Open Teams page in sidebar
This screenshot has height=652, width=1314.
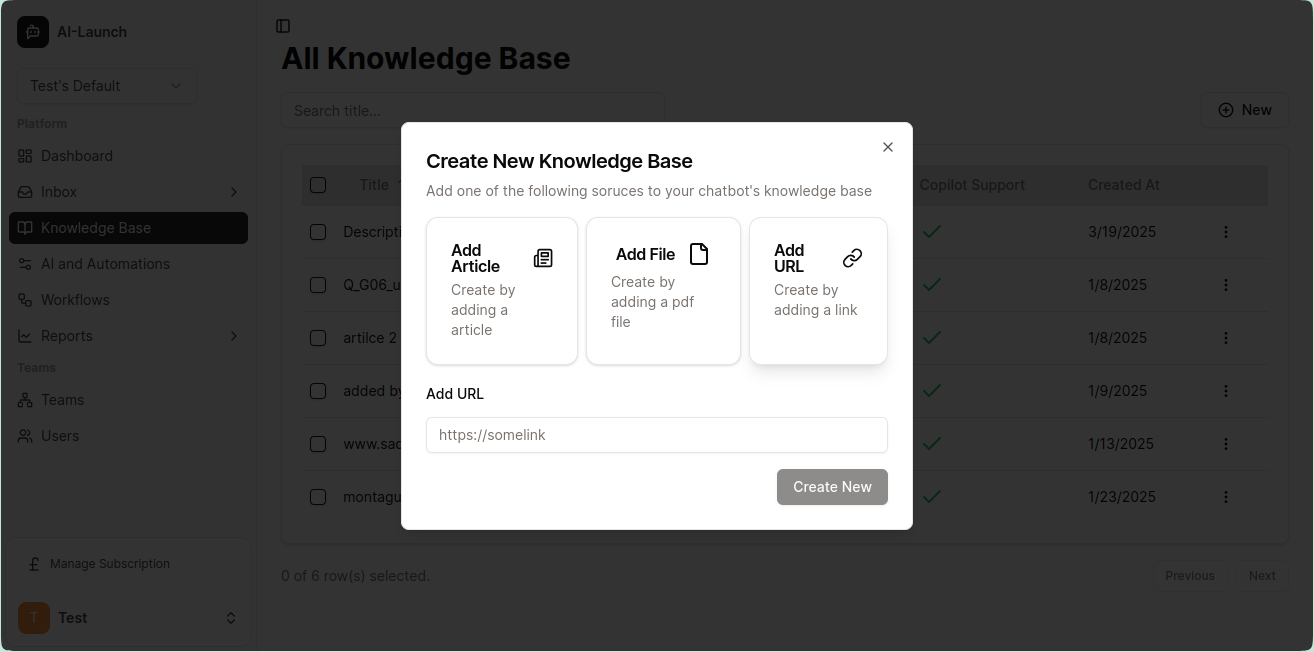[128, 400]
